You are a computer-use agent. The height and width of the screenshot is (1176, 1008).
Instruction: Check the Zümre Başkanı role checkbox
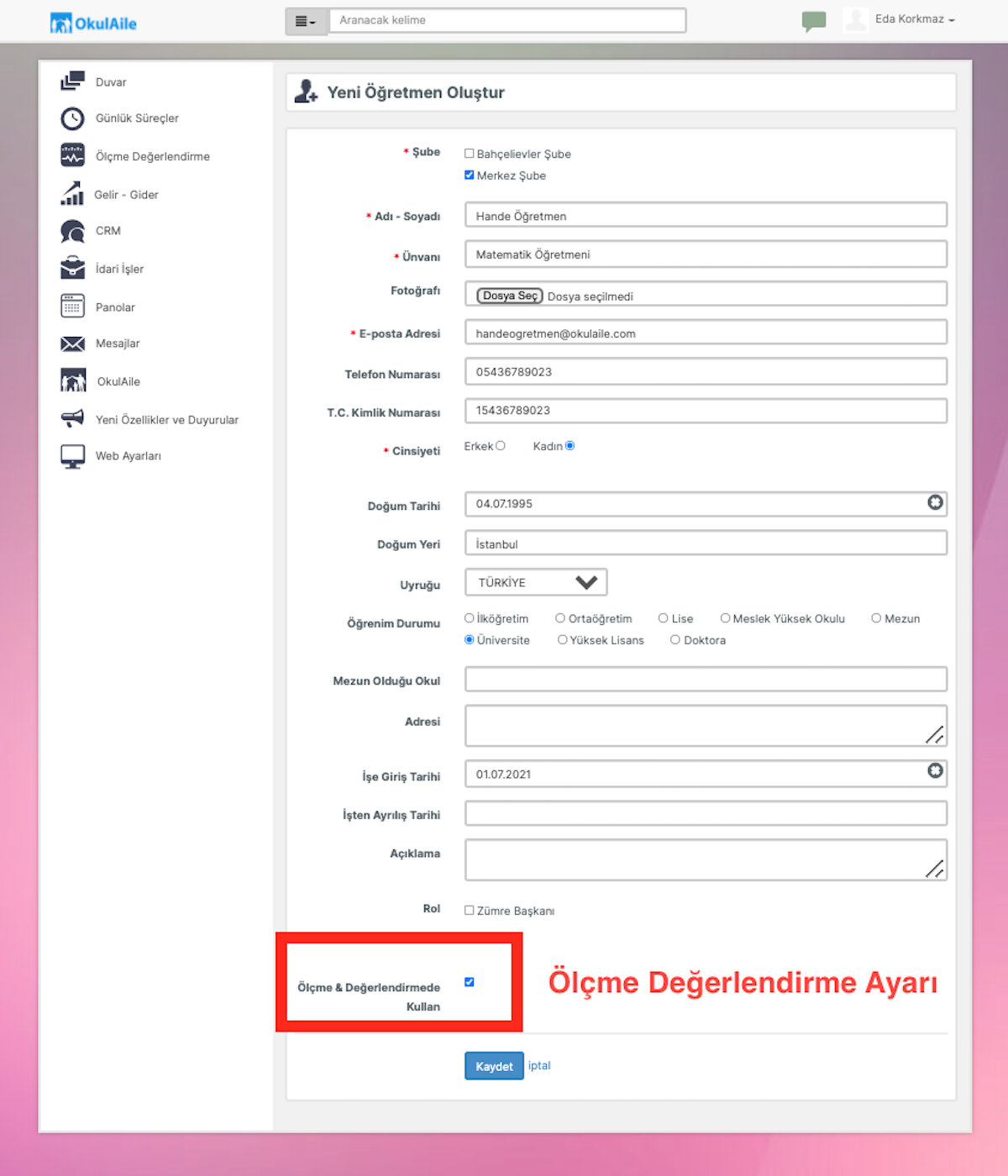click(470, 911)
